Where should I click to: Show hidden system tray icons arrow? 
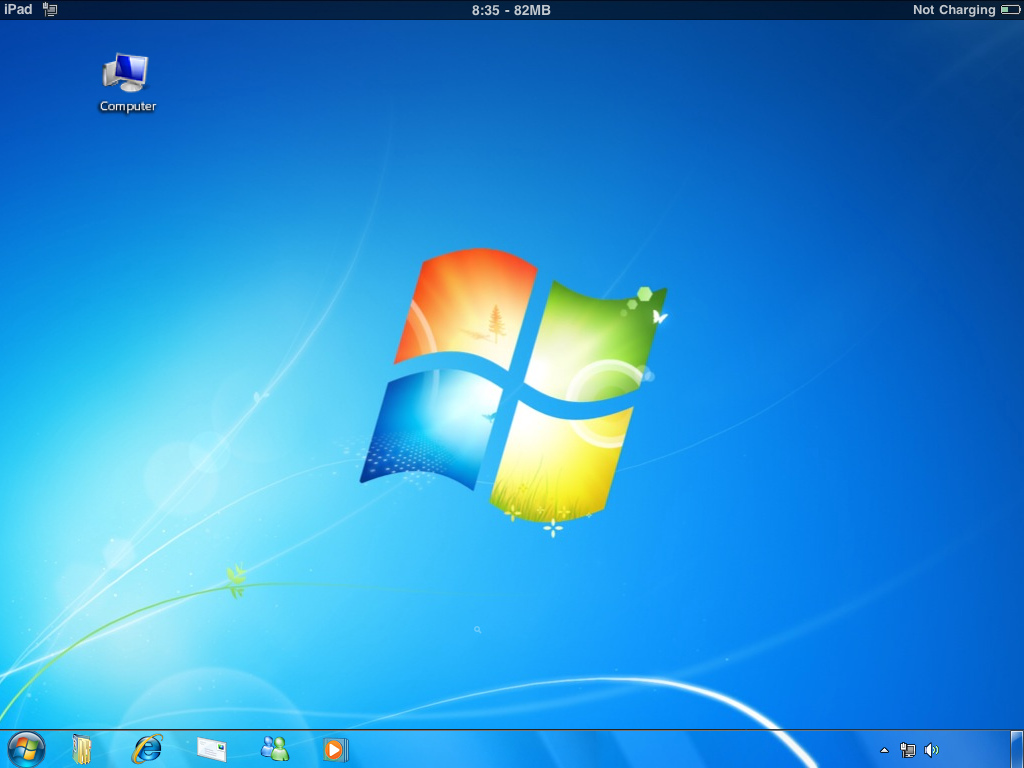884,750
